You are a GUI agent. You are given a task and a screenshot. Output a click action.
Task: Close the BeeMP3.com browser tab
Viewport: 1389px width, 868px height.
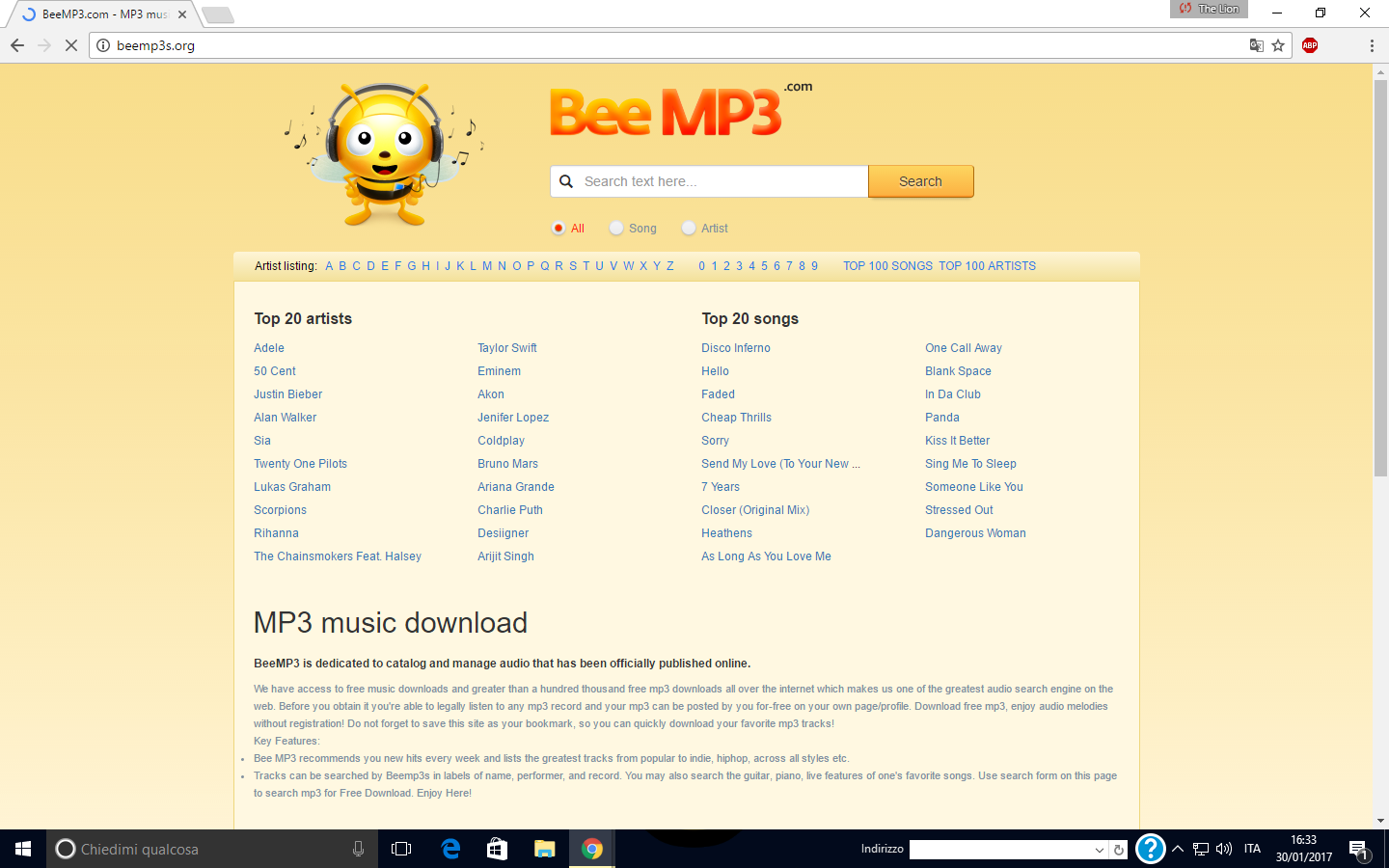coord(182,14)
